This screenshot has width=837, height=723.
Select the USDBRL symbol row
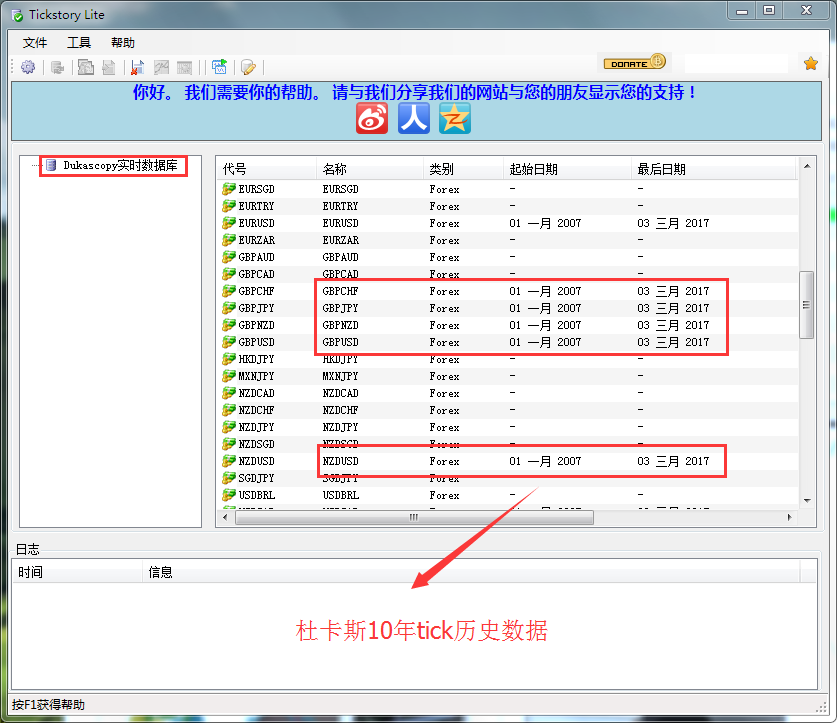click(x=507, y=495)
